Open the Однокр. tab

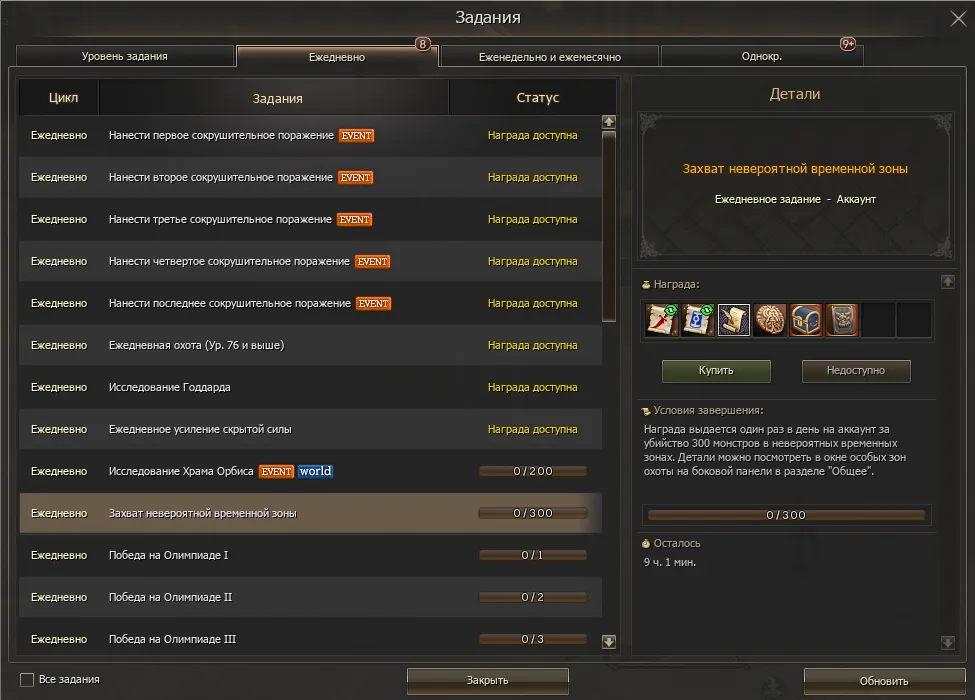(x=761, y=57)
